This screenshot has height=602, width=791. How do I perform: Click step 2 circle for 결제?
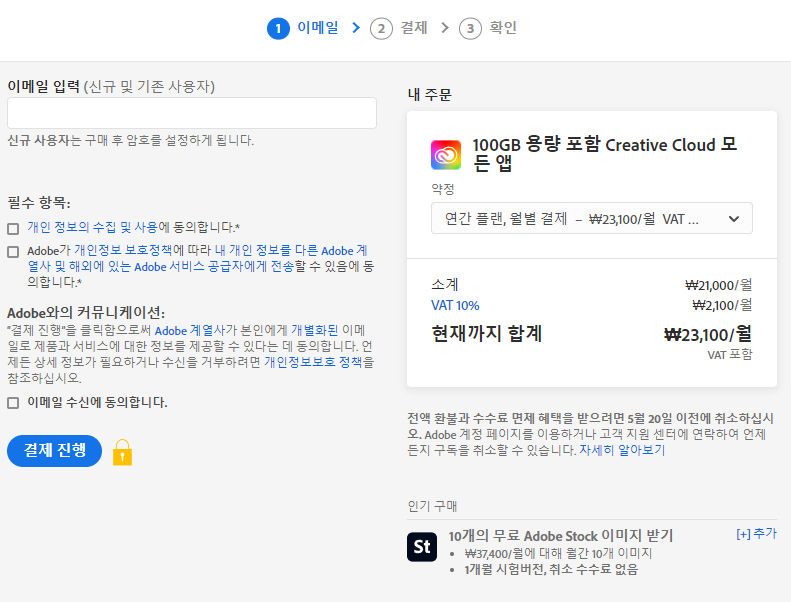pos(381,29)
